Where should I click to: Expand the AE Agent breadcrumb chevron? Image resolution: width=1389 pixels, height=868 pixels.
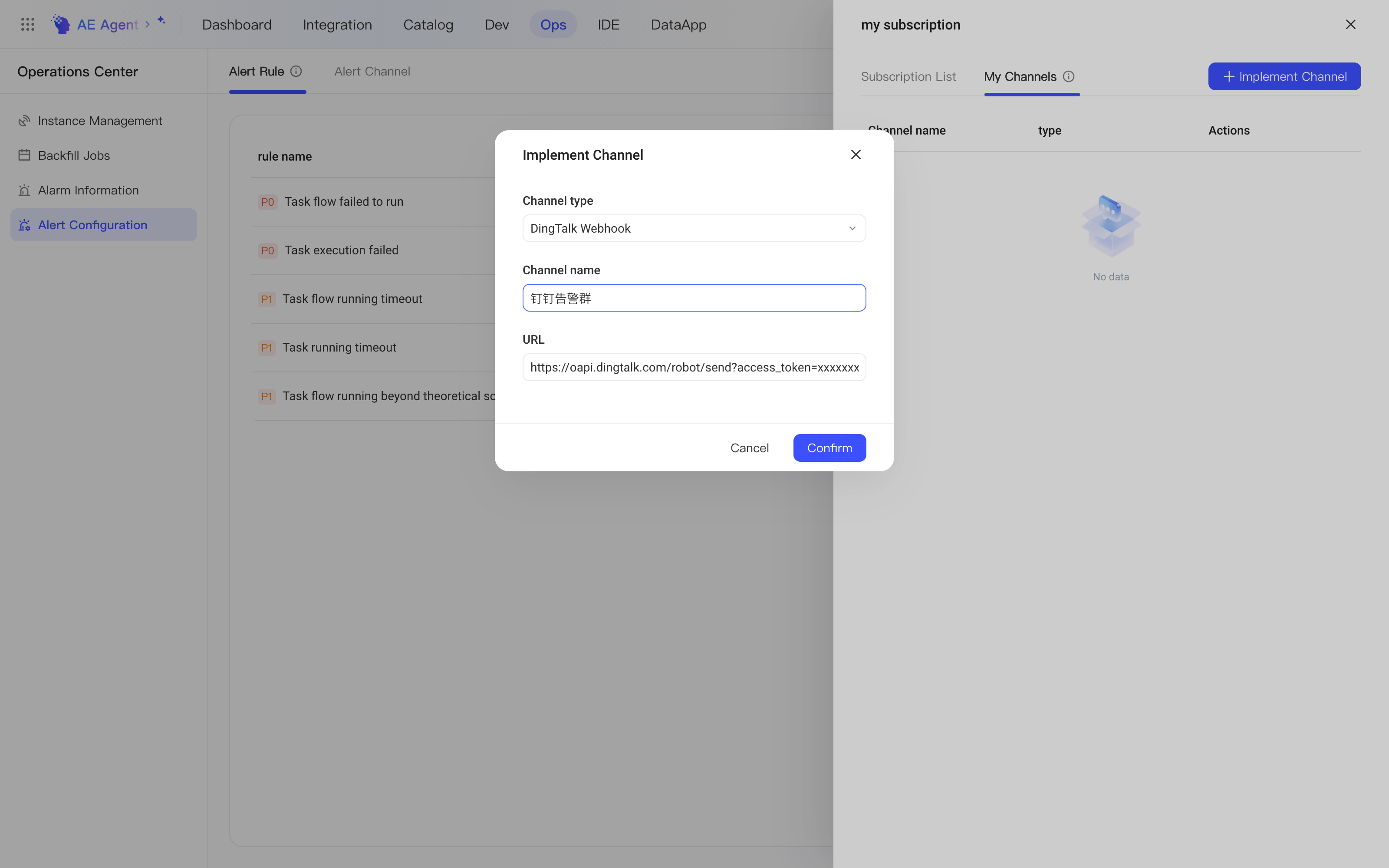(x=148, y=24)
